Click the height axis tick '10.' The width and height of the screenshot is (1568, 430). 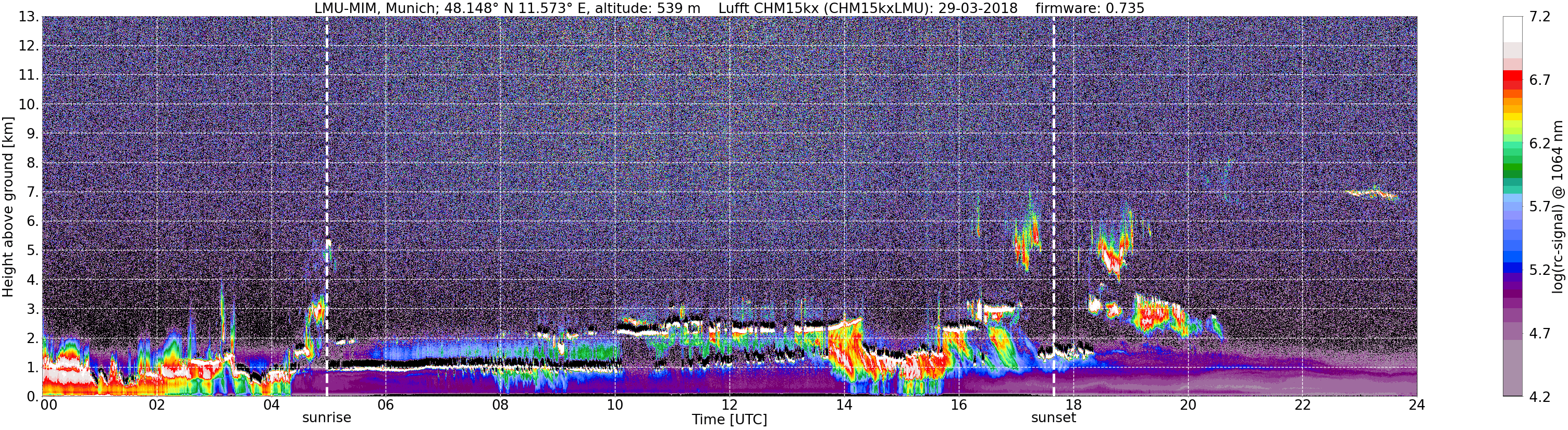tap(29, 105)
